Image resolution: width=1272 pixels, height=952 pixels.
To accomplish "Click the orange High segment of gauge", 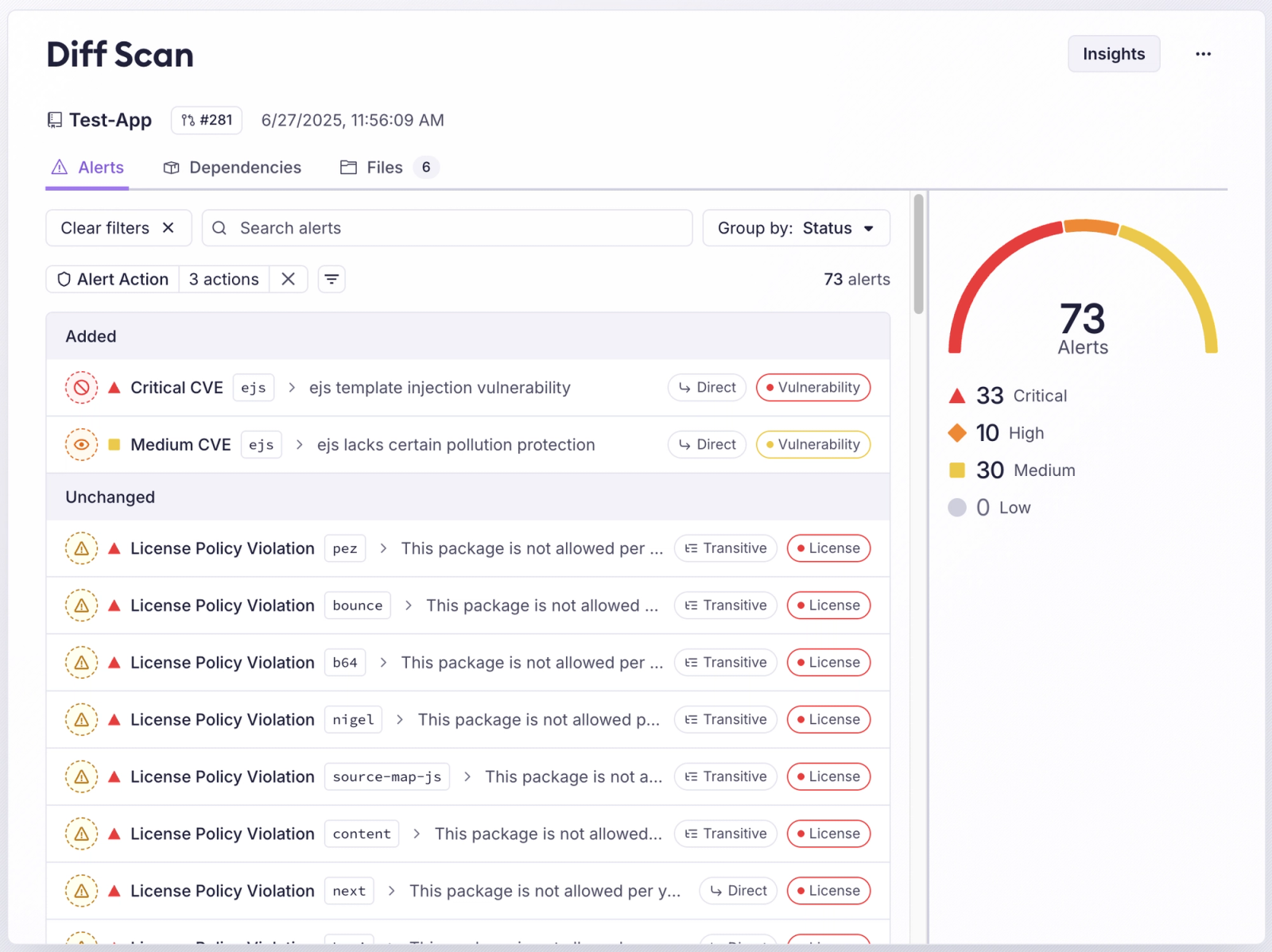I will coord(1091,226).
